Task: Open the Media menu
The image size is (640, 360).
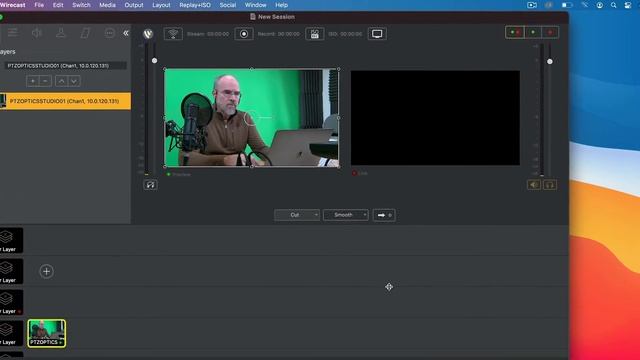Action: click(x=107, y=5)
